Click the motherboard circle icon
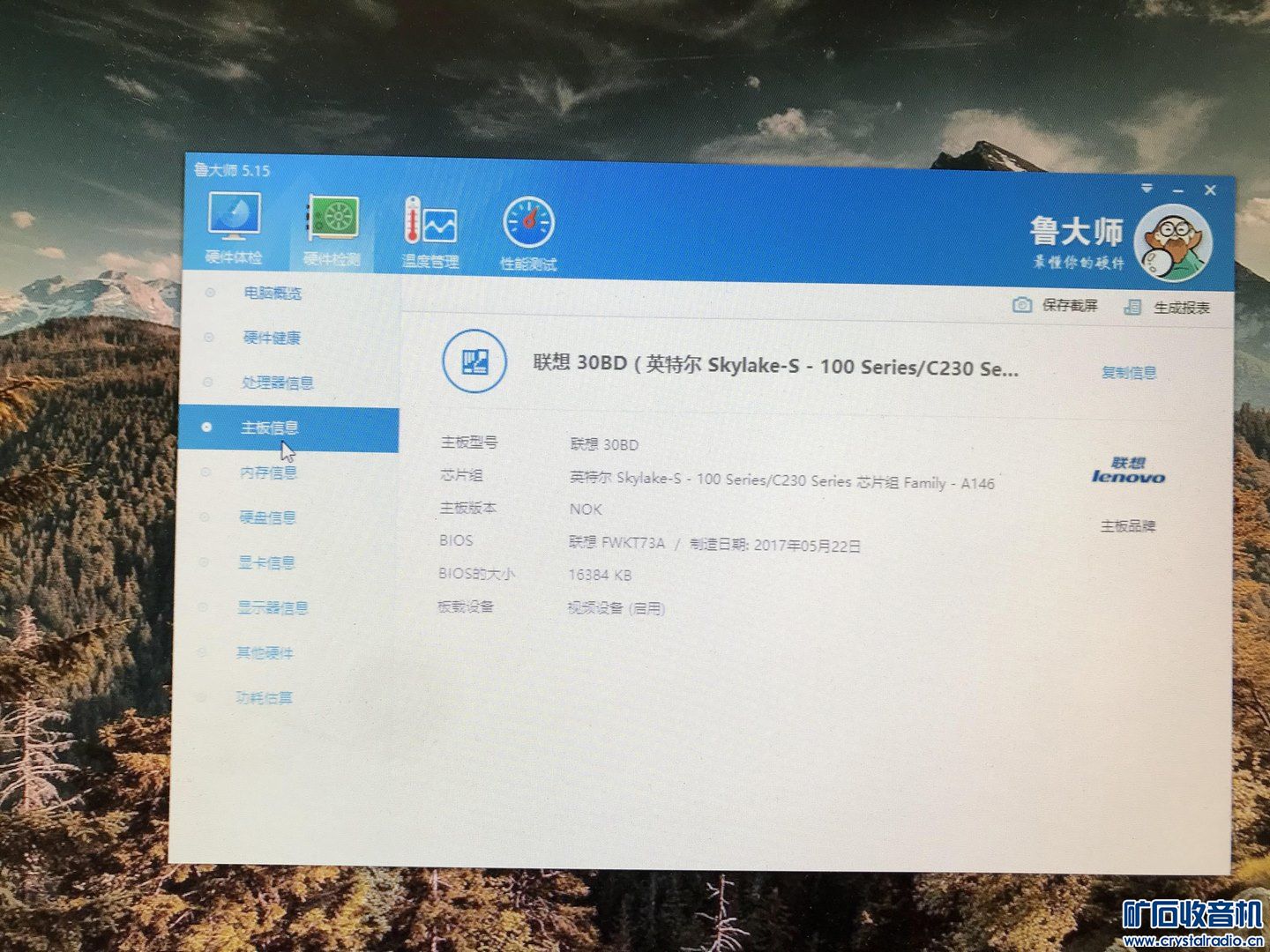Image resolution: width=1270 pixels, height=952 pixels. click(x=474, y=361)
